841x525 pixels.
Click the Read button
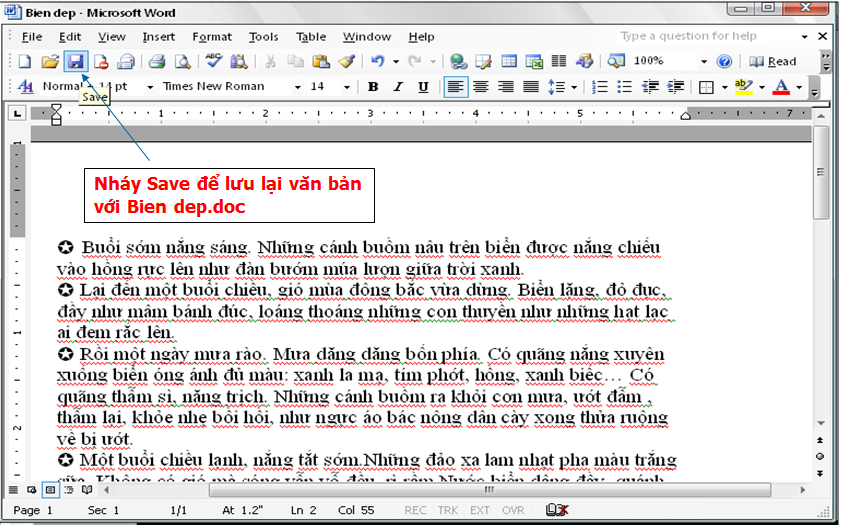[773, 62]
